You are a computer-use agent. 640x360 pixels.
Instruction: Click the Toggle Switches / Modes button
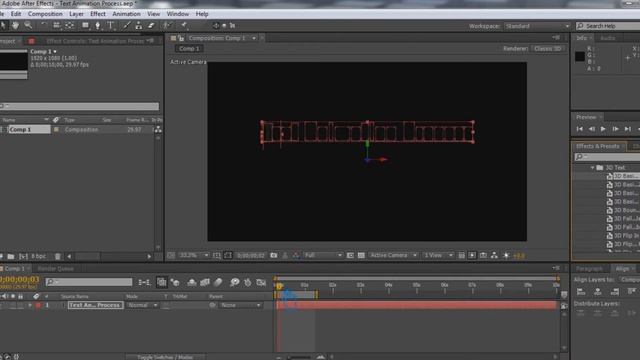pyautogui.click(x=165, y=357)
